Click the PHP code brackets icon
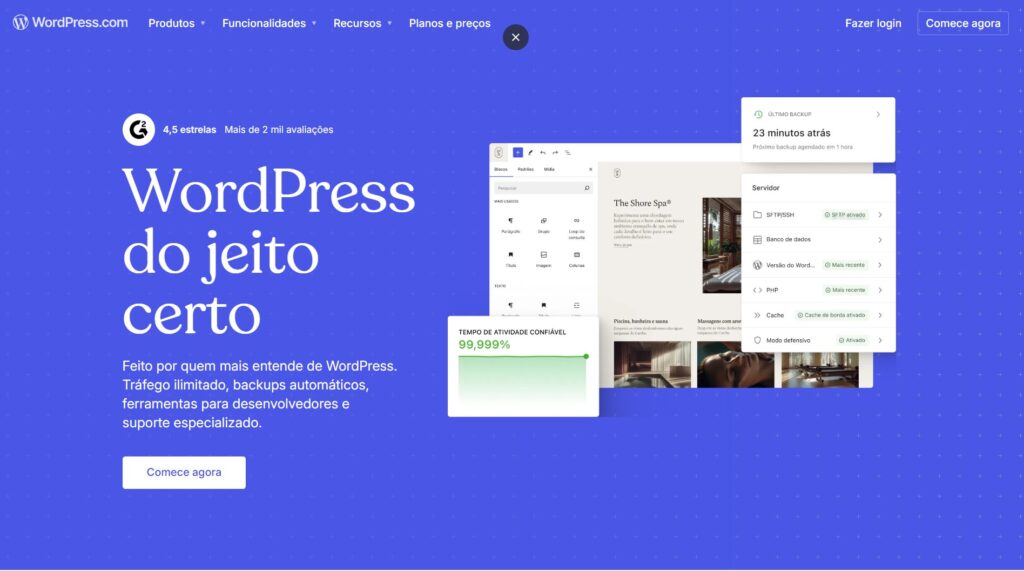 (x=757, y=290)
